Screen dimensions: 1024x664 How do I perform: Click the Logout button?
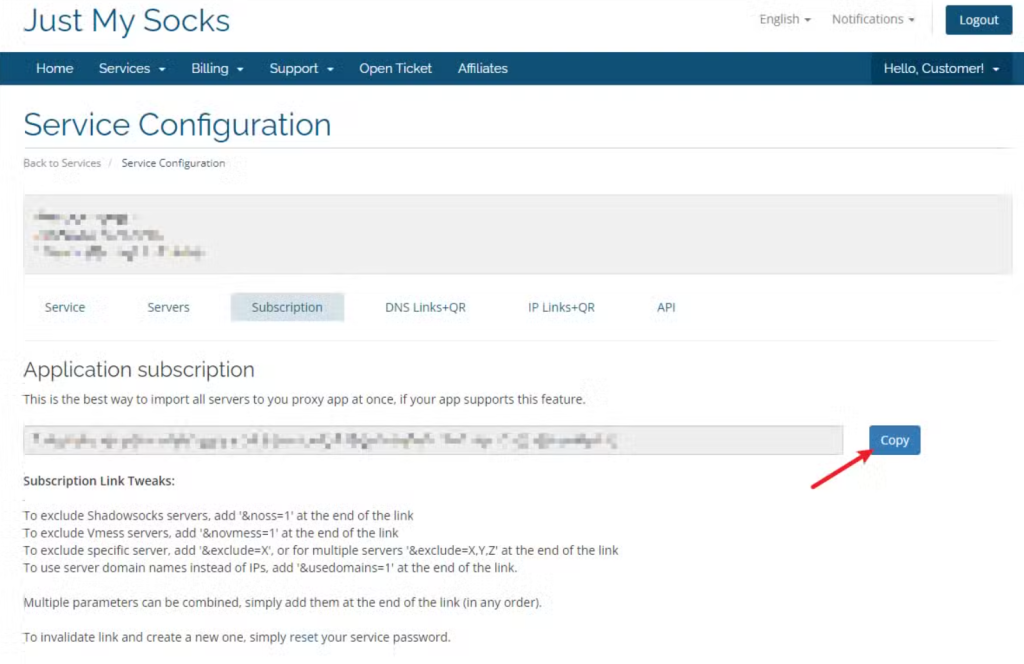coord(978,20)
